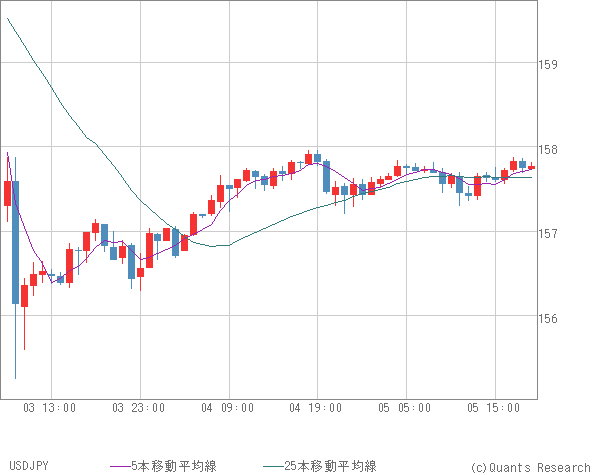
Task: Click the teal legend line sample
Action: click(274, 466)
